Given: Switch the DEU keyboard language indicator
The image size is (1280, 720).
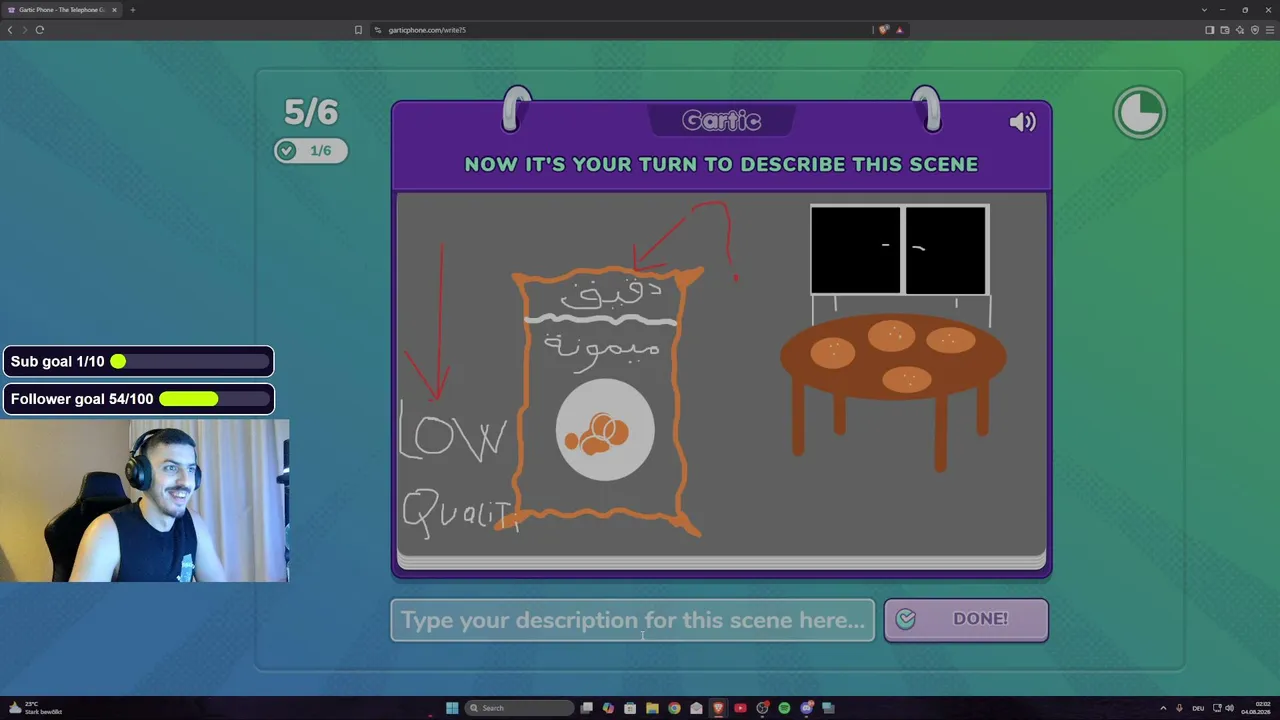Looking at the screenshot, I should (1198, 708).
